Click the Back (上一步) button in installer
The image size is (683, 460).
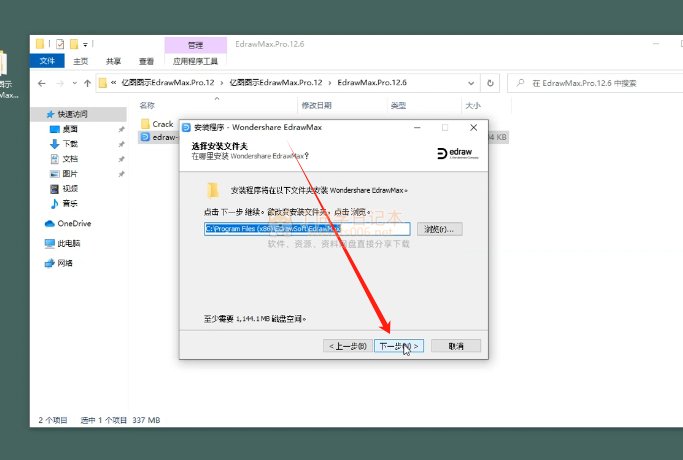coord(348,346)
